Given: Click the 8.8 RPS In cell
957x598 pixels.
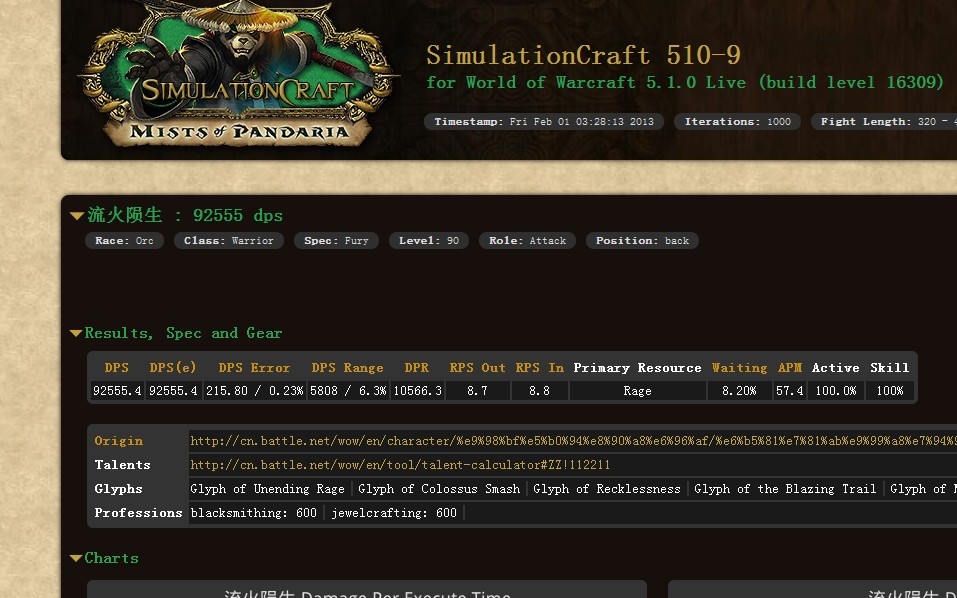Looking at the screenshot, I should click(x=540, y=391).
